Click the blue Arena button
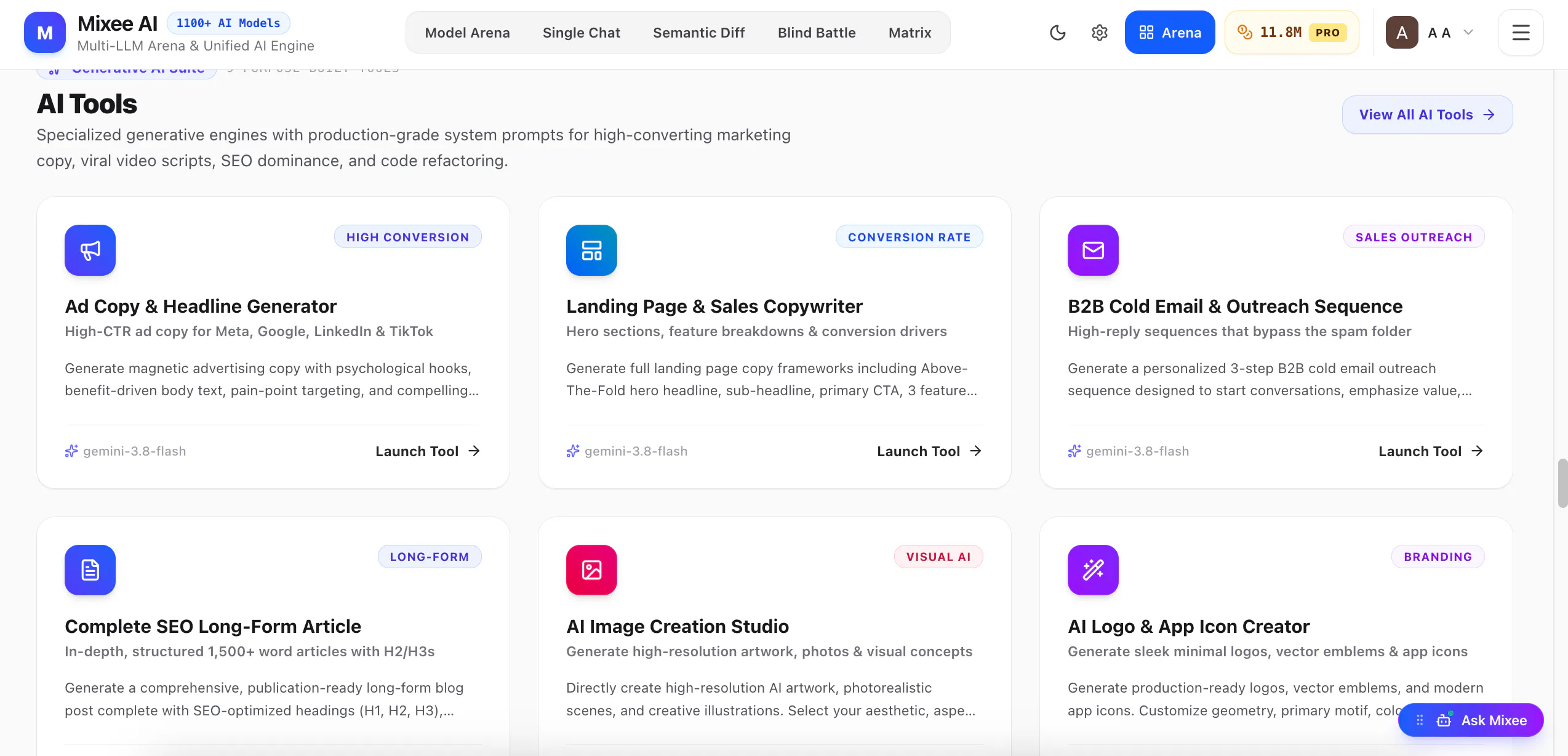The image size is (1568, 756). point(1170,33)
